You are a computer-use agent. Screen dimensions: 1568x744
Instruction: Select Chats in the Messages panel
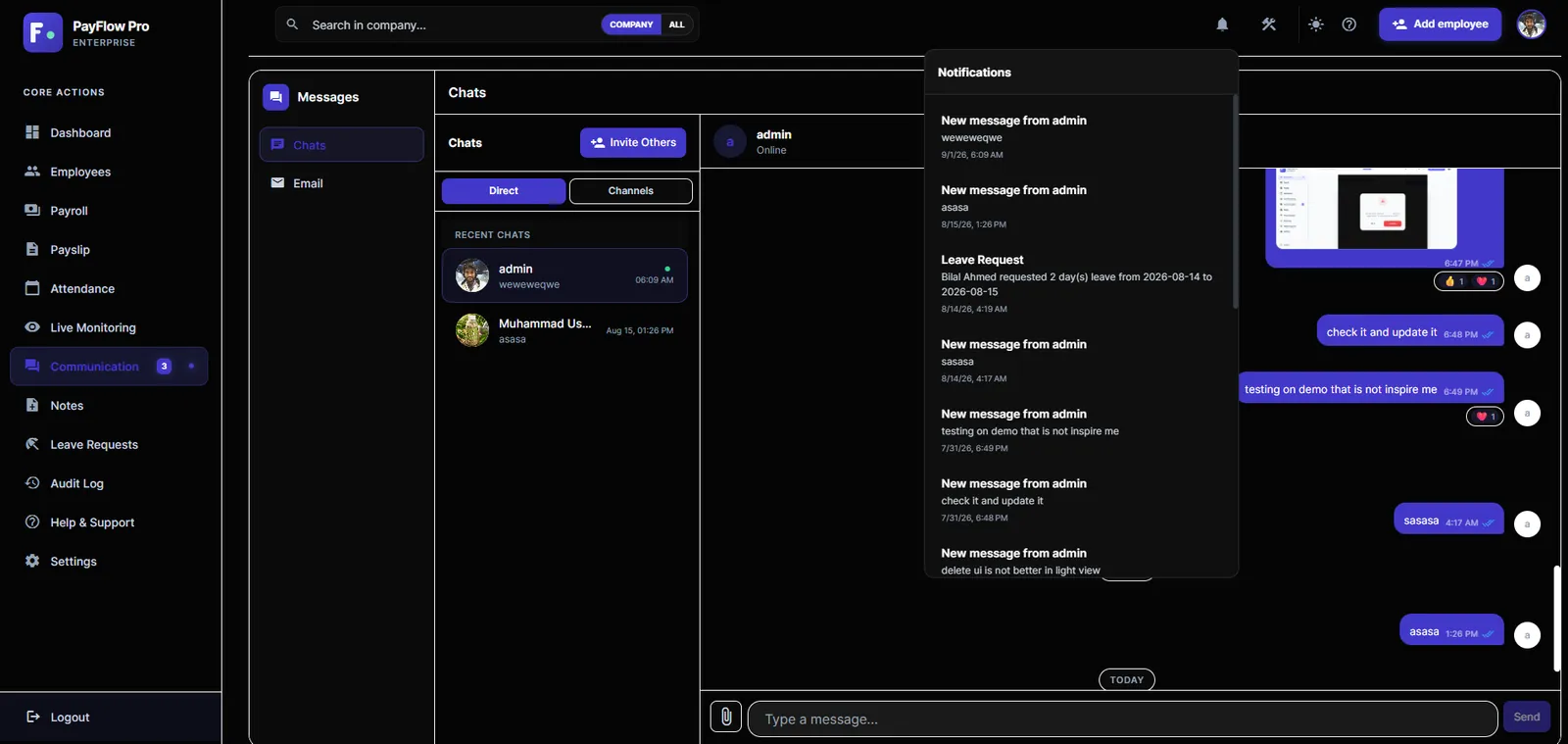[x=341, y=145]
